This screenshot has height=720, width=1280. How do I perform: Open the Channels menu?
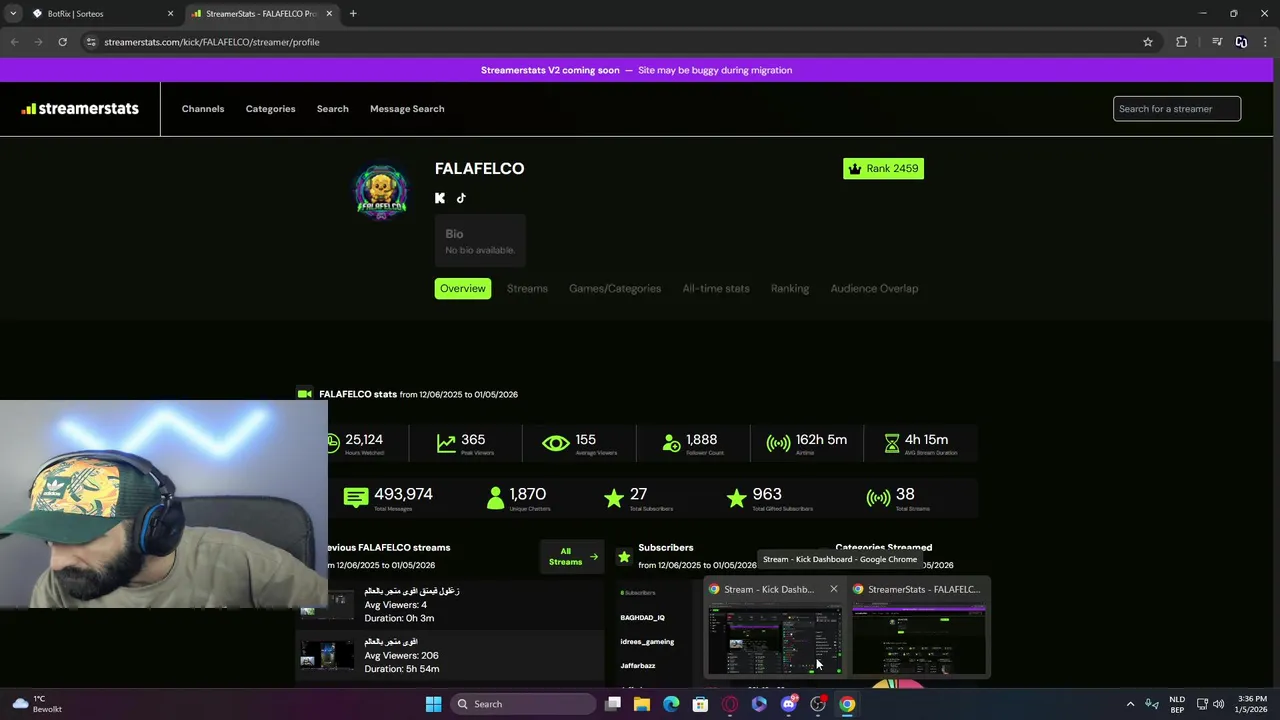tap(203, 109)
